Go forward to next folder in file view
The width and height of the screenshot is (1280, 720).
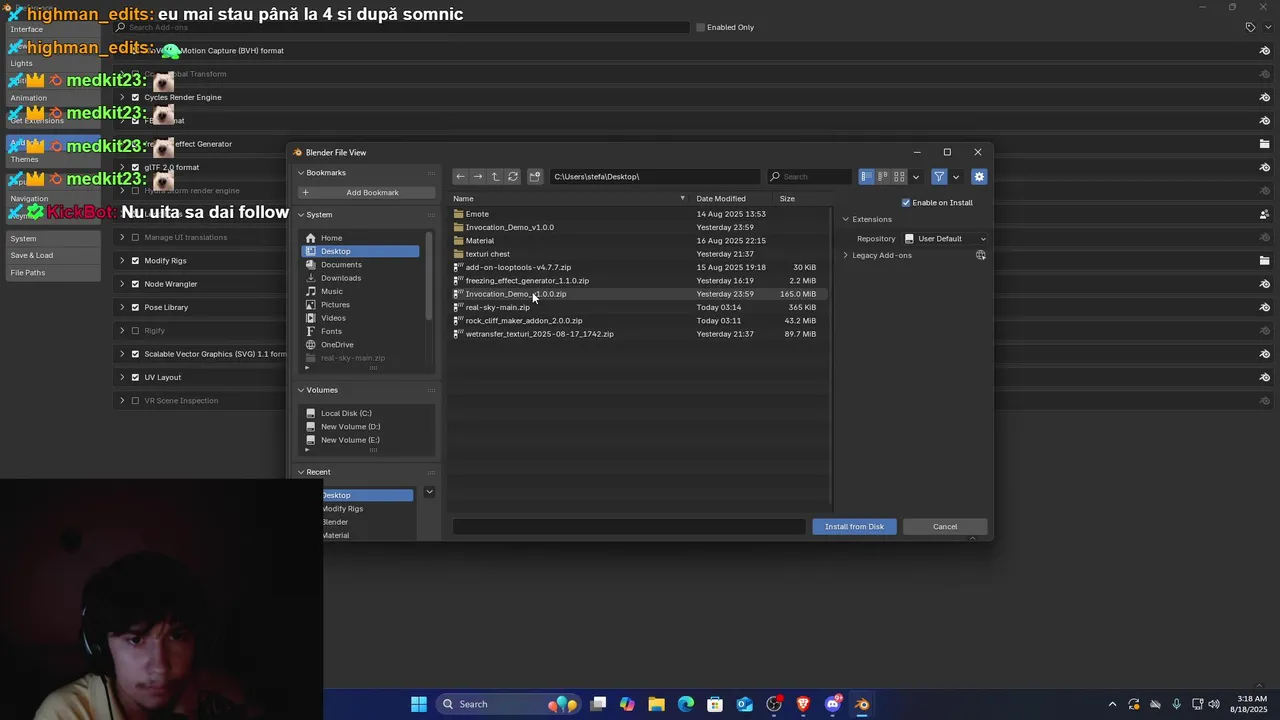(478, 176)
